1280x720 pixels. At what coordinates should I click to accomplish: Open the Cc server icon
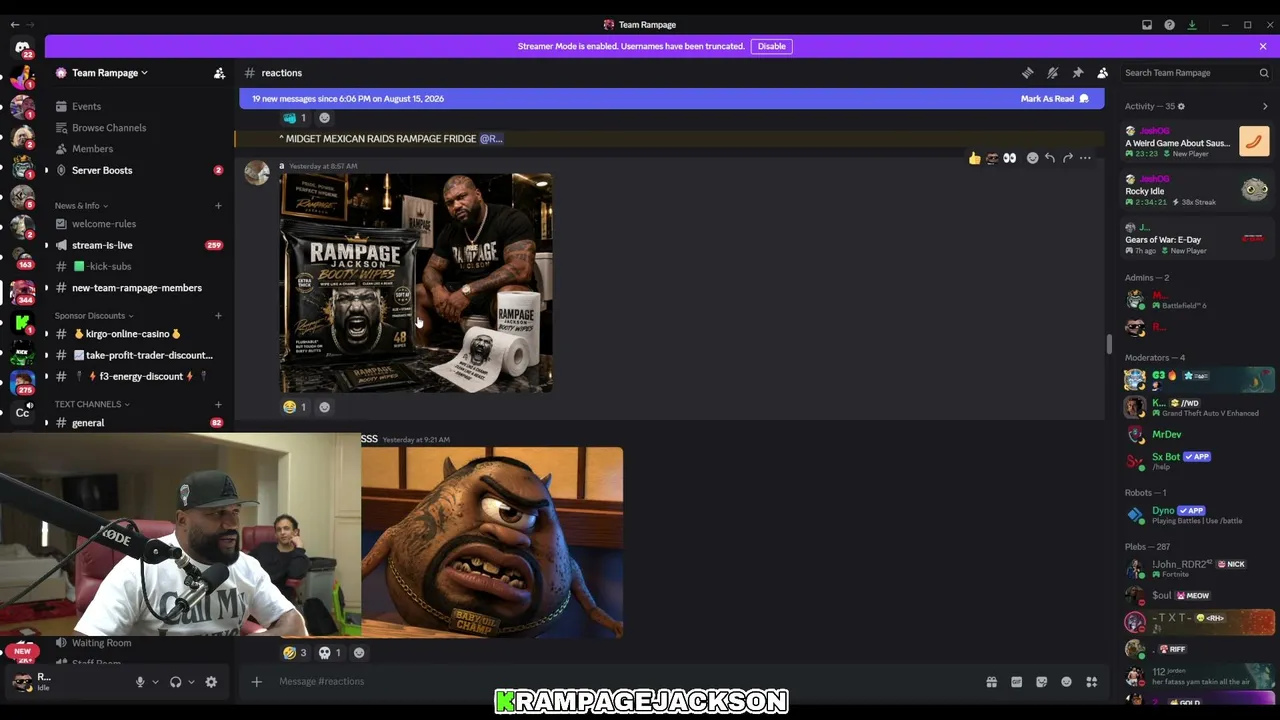[x=22, y=412]
